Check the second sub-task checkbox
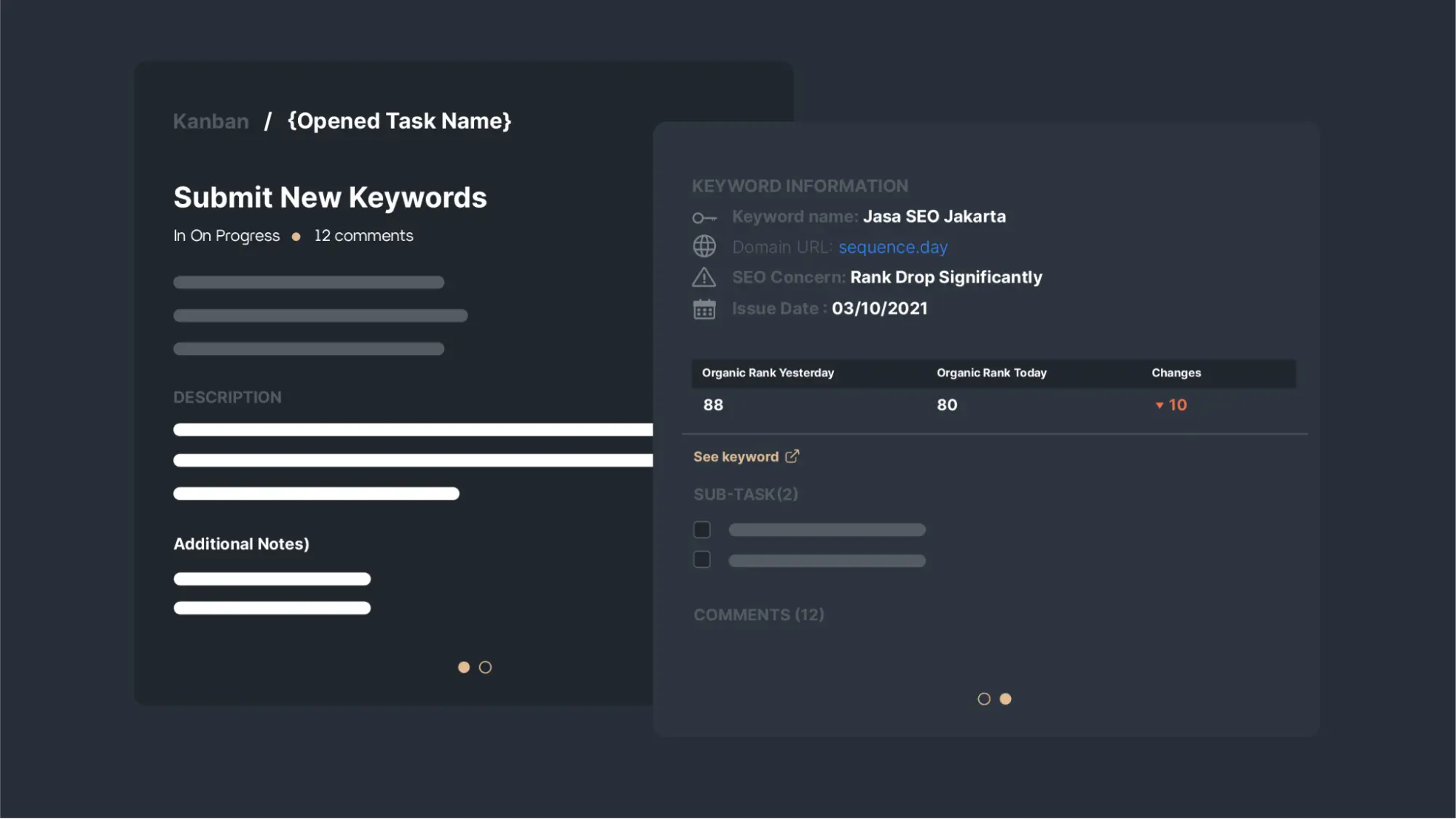The height and width of the screenshot is (819, 1456). (x=702, y=560)
